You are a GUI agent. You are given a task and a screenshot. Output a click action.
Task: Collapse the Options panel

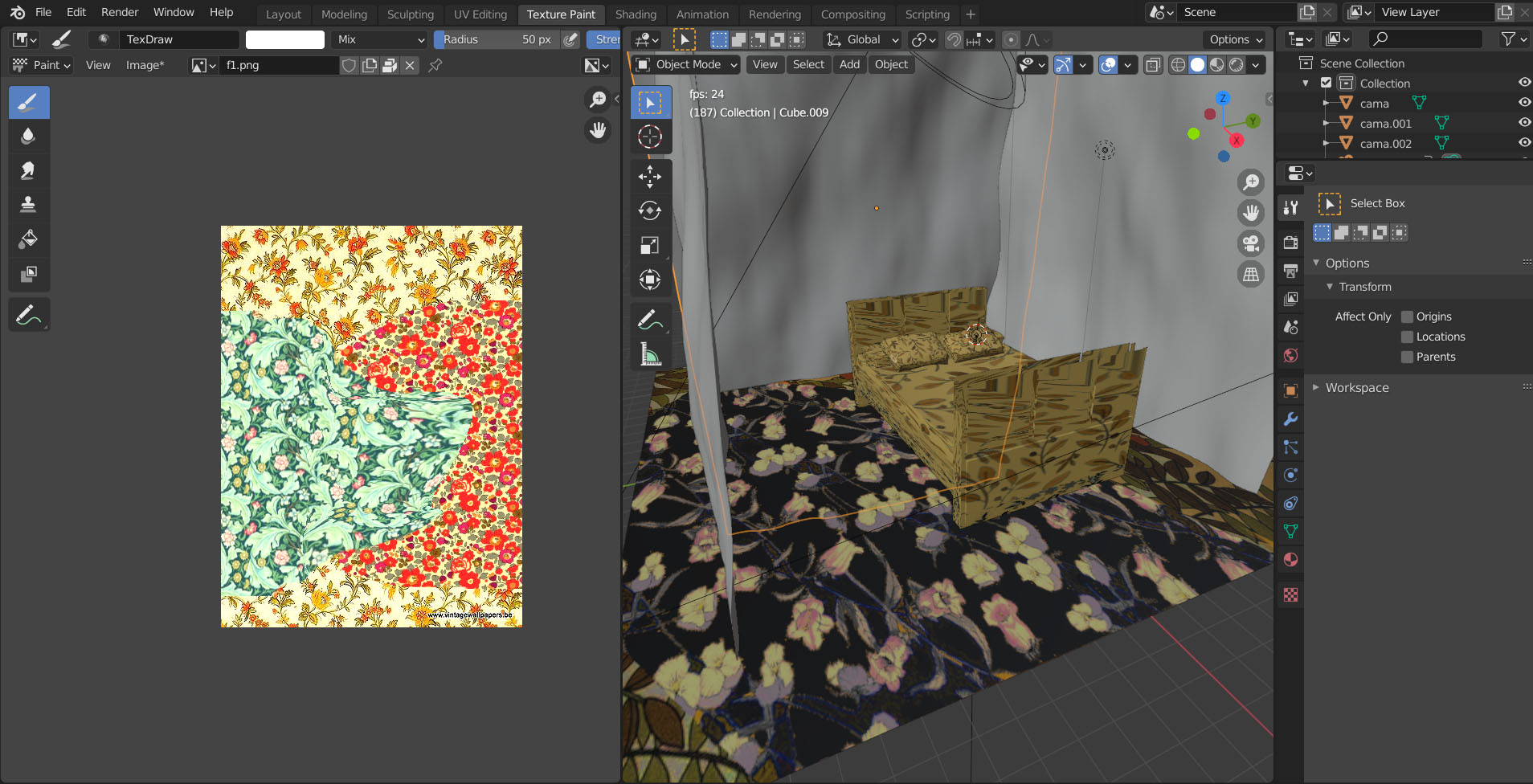[1316, 263]
